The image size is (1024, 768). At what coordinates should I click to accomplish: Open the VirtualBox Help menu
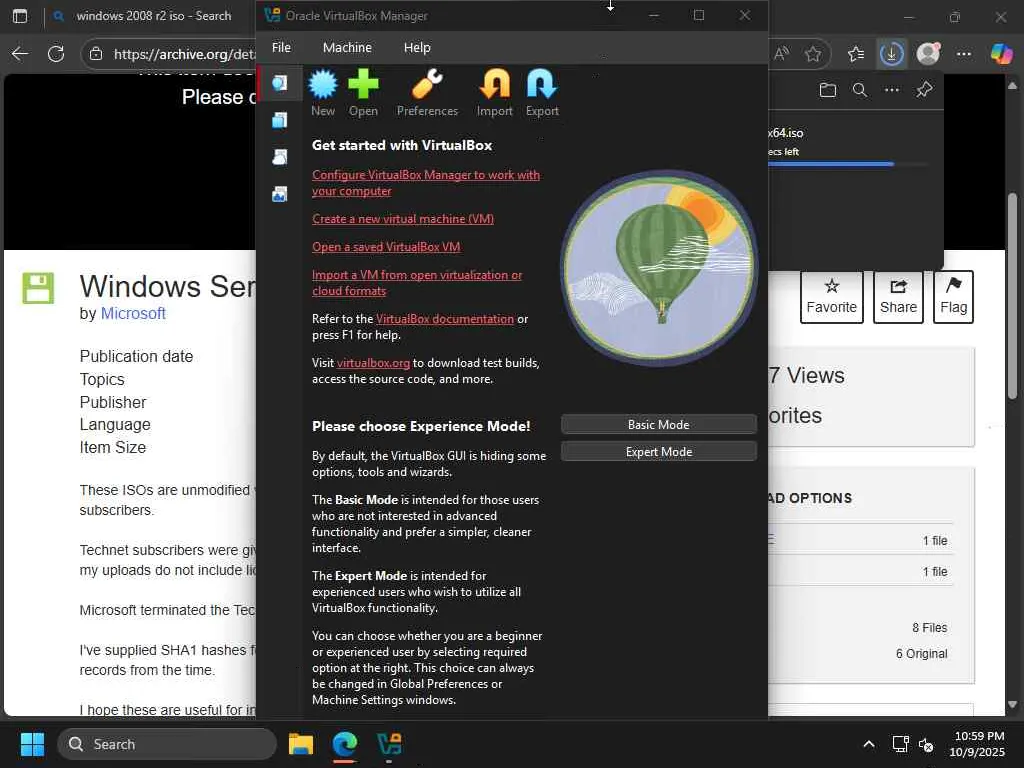417,48
